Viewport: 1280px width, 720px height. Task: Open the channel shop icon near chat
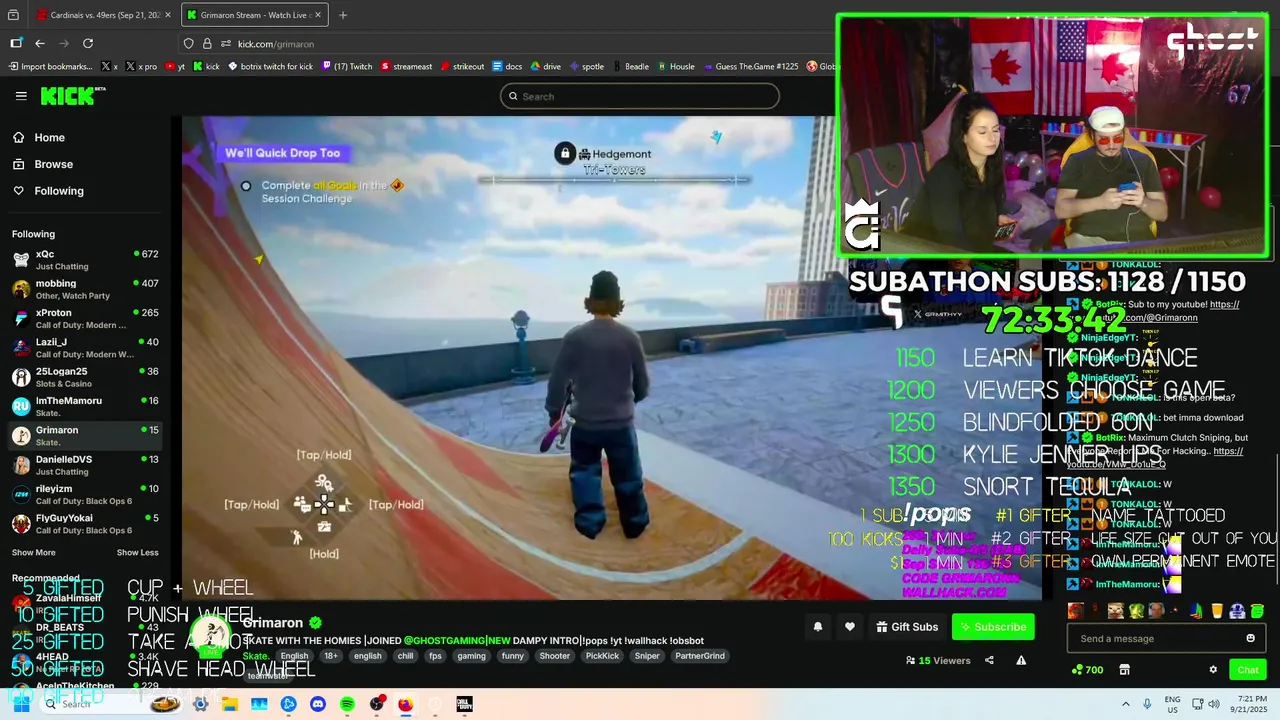pyautogui.click(x=1124, y=670)
